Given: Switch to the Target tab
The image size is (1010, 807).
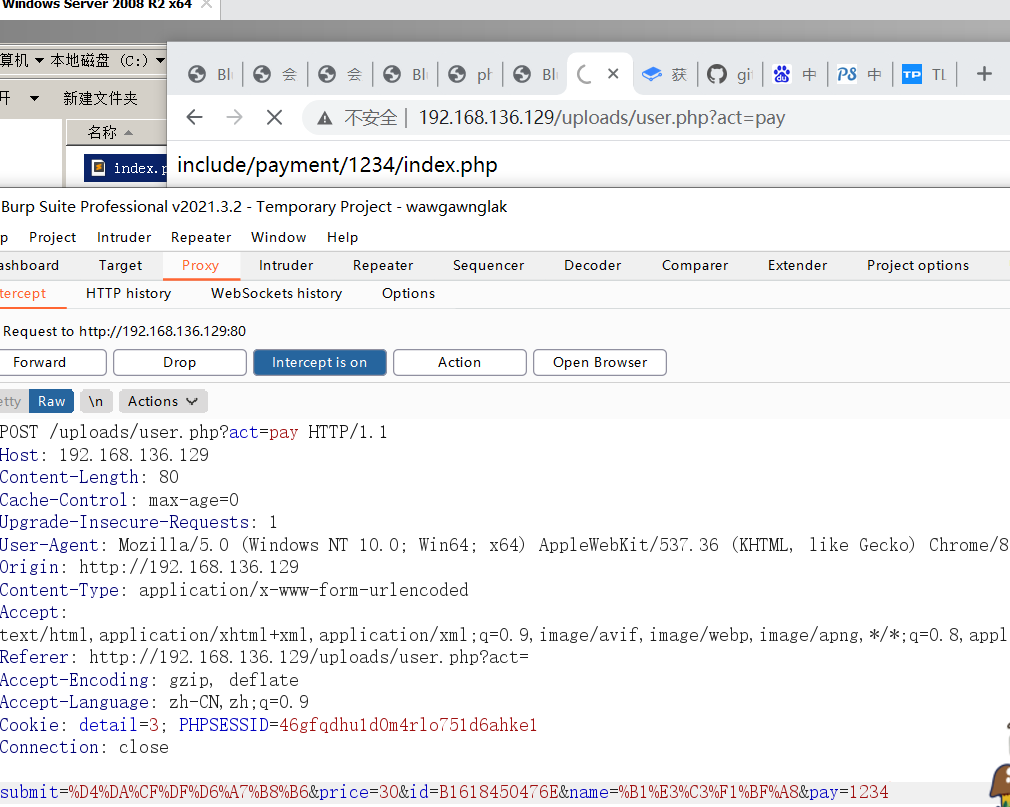Looking at the screenshot, I should pos(120,265).
